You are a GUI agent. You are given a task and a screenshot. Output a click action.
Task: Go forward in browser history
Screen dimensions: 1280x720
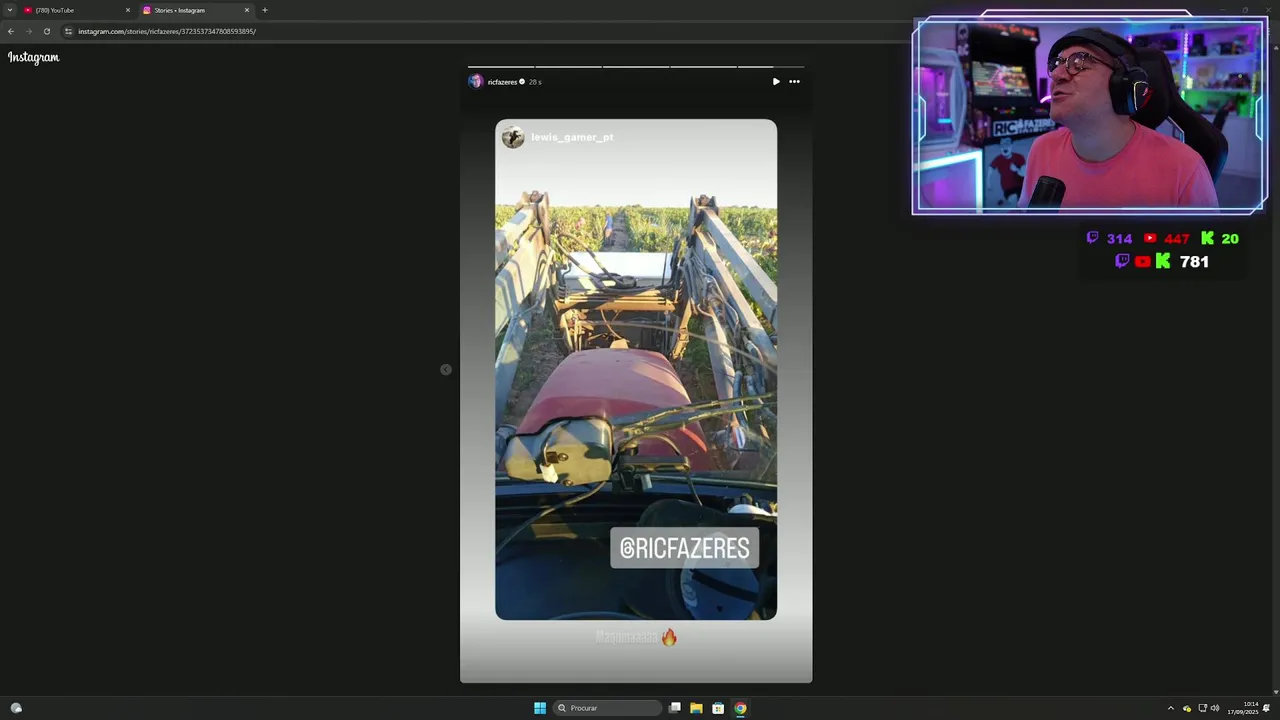28,31
